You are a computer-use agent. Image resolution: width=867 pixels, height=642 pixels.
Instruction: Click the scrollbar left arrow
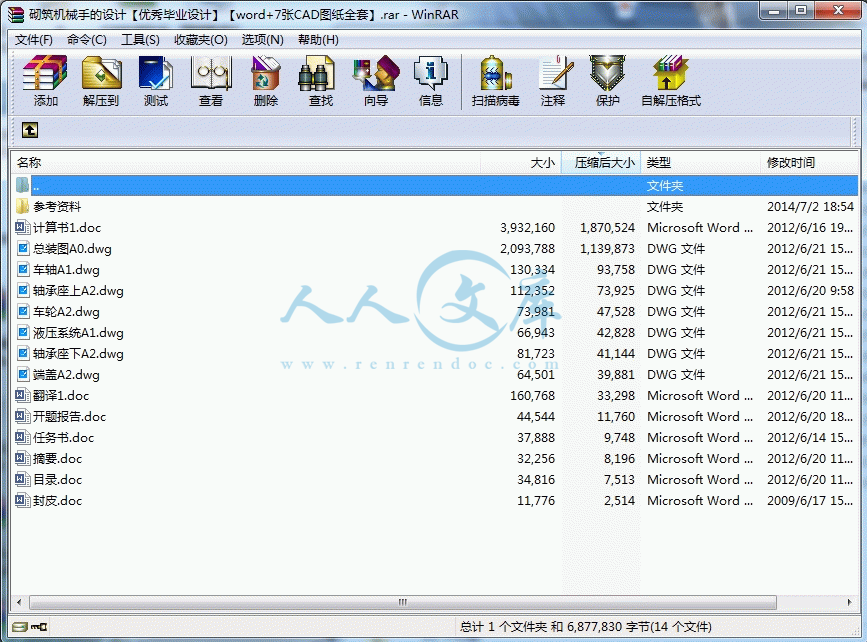pos(19,602)
